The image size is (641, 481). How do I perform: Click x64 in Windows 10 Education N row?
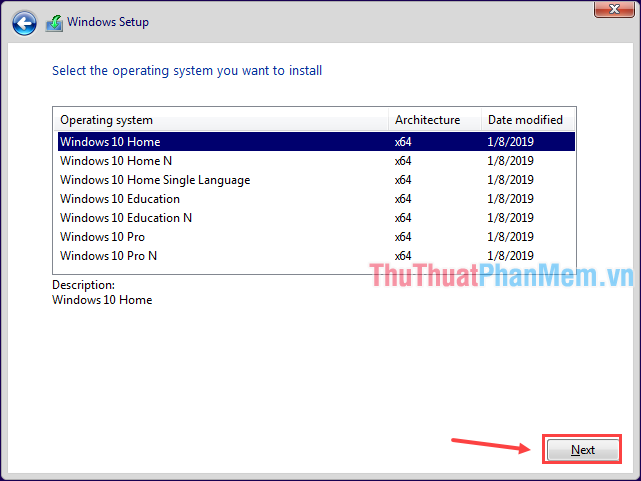pos(403,218)
